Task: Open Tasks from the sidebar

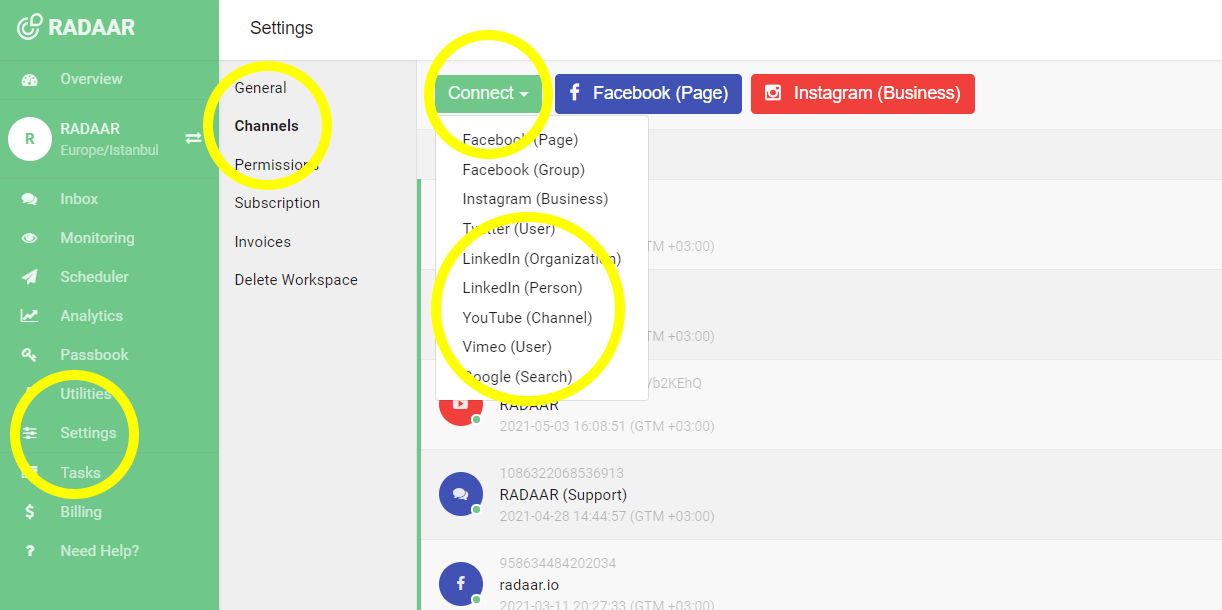Action: pyautogui.click(x=80, y=473)
